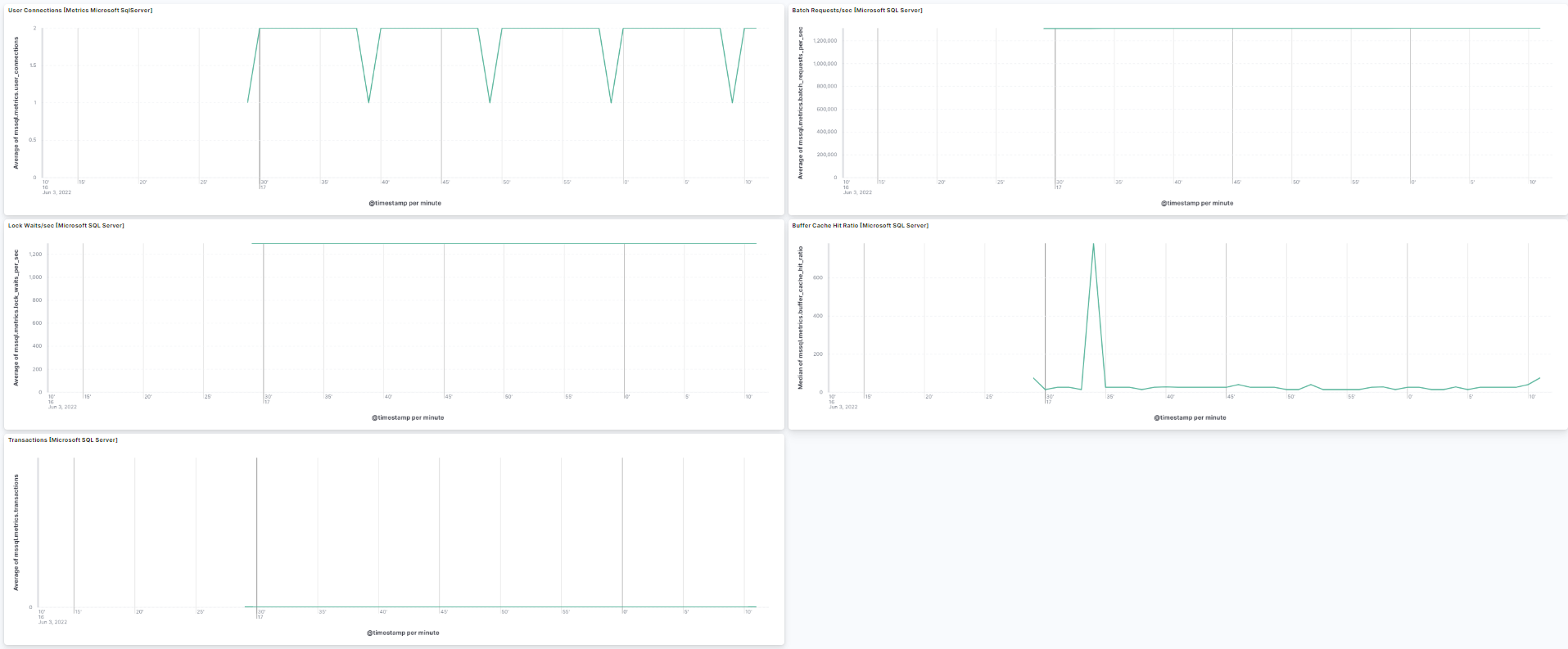Click 'Jun 3, 2022' date under User Connections chart
Image resolution: width=1568 pixels, height=649 pixels.
tap(56, 192)
